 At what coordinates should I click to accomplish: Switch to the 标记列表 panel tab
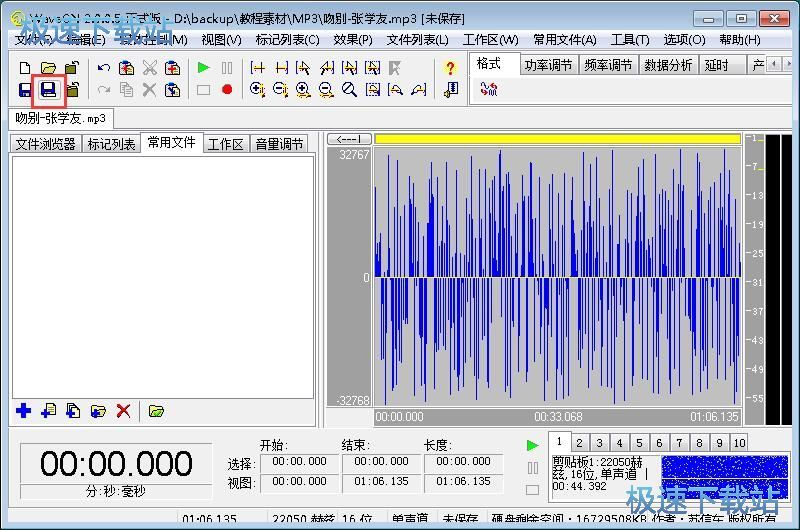pos(111,144)
